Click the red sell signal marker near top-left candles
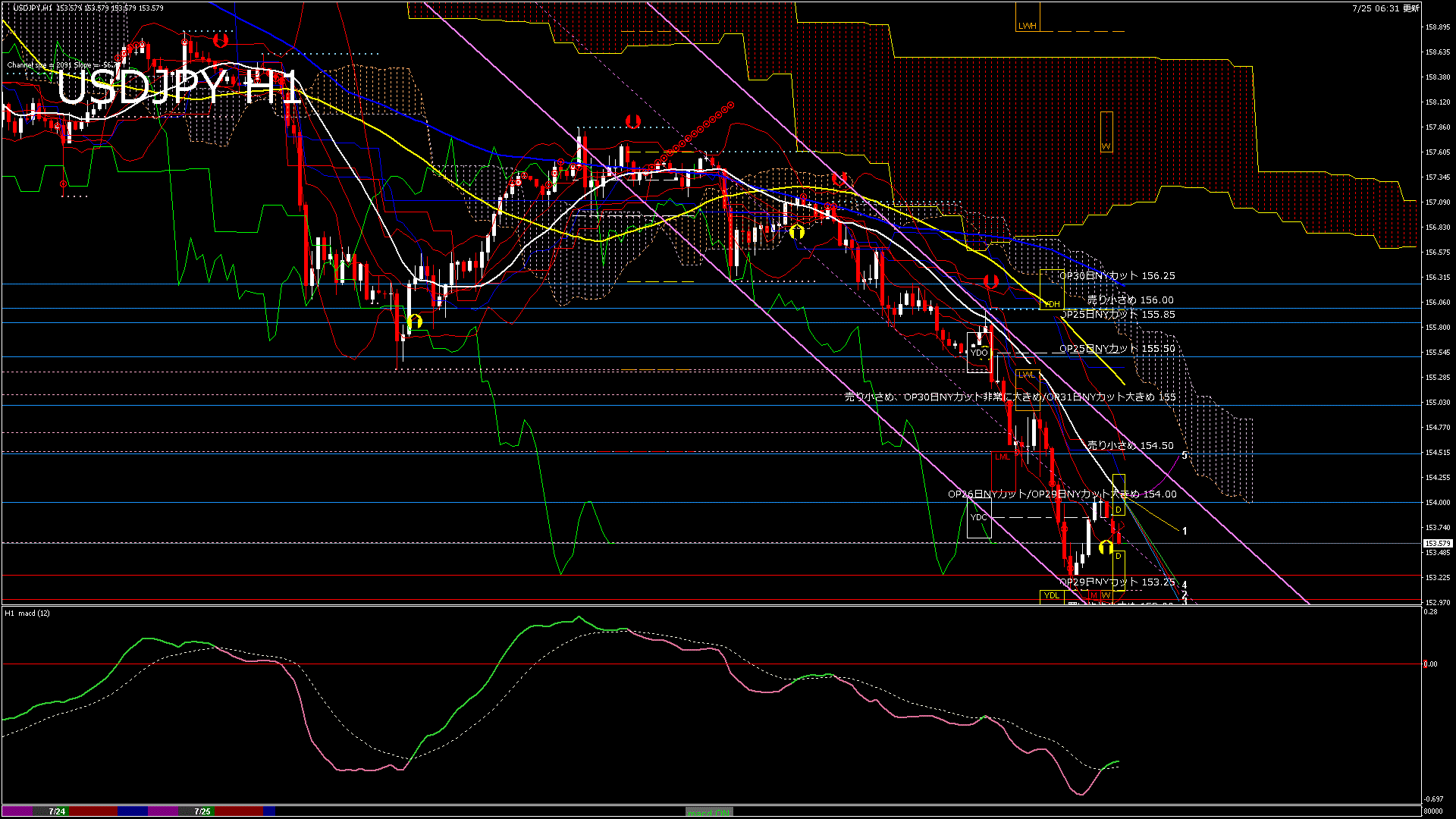1456x819 pixels. pyautogui.click(x=221, y=40)
